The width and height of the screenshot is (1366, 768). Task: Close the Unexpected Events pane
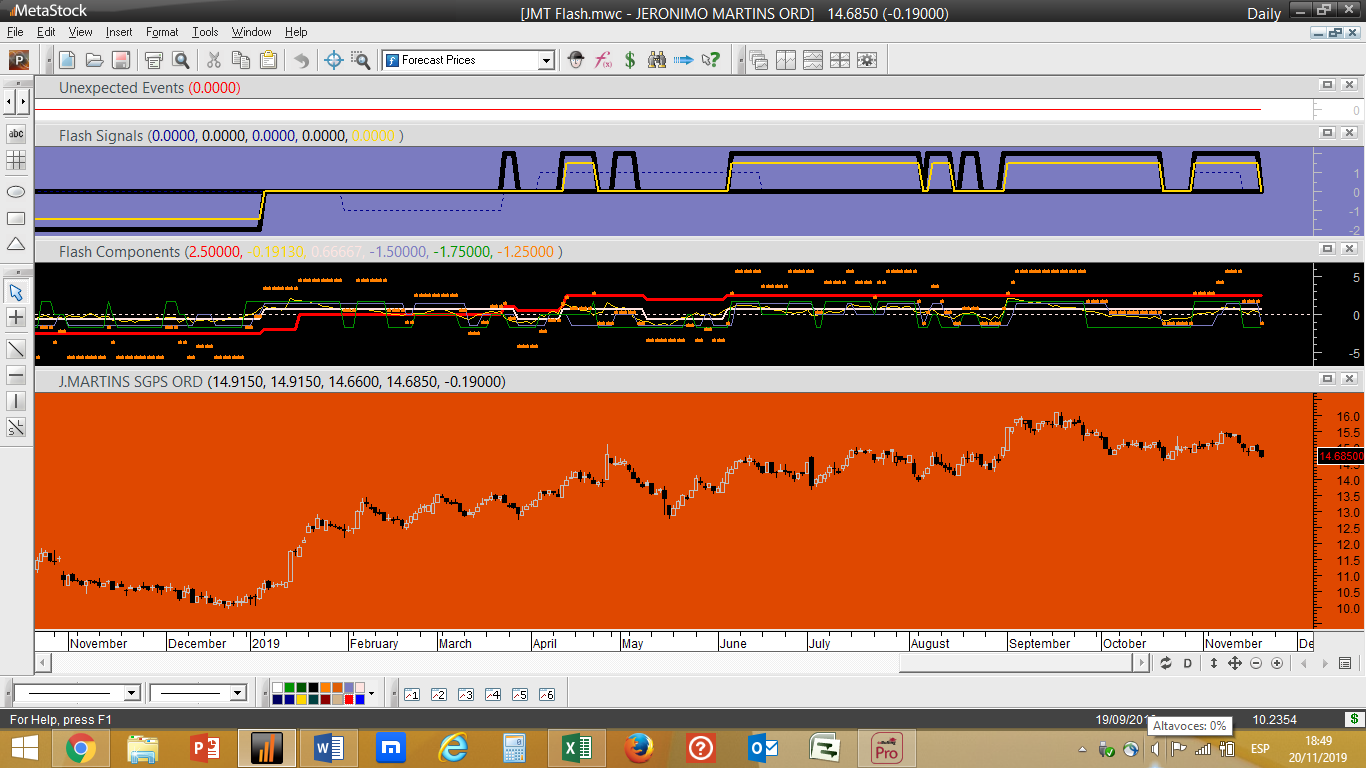tap(1349, 85)
